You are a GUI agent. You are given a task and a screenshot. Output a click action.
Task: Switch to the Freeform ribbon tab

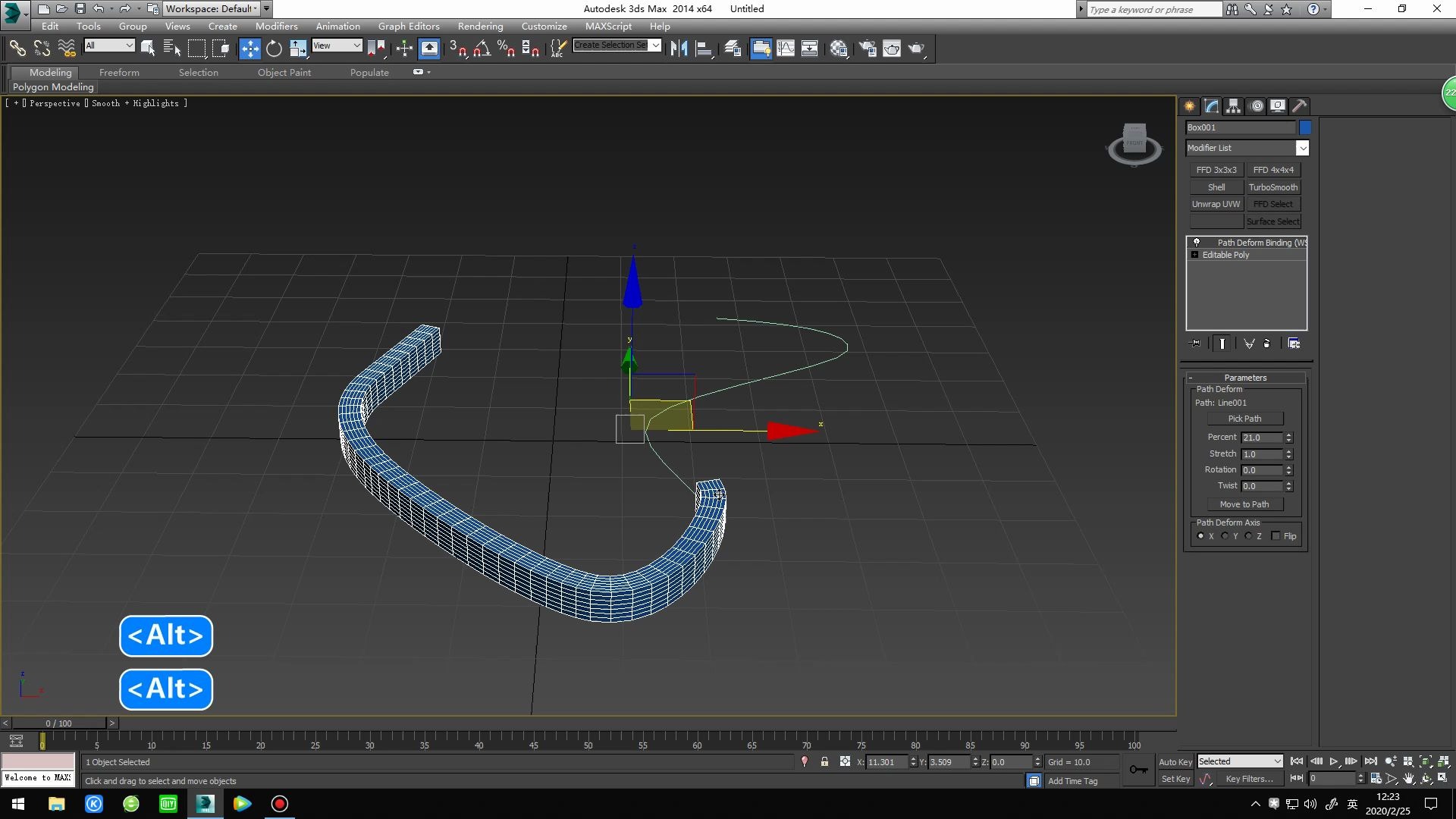119,72
